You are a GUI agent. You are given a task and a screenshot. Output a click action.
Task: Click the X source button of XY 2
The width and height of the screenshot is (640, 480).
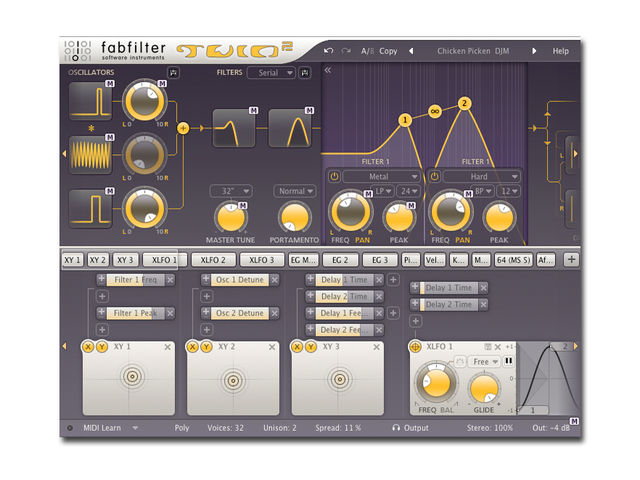click(x=192, y=347)
